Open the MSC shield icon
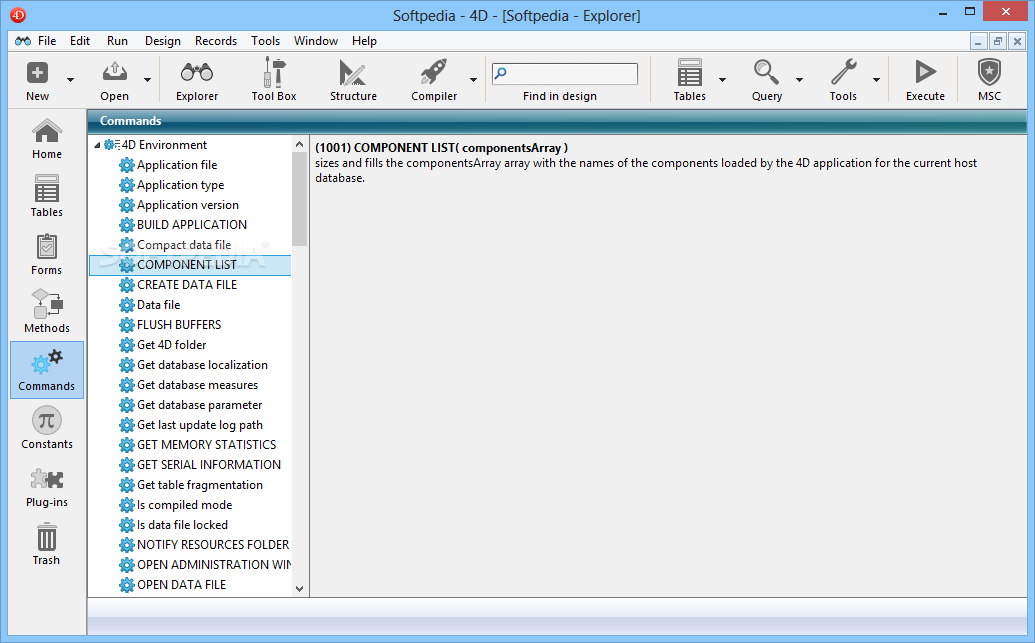The height and width of the screenshot is (643, 1035). pyautogui.click(x=989, y=72)
